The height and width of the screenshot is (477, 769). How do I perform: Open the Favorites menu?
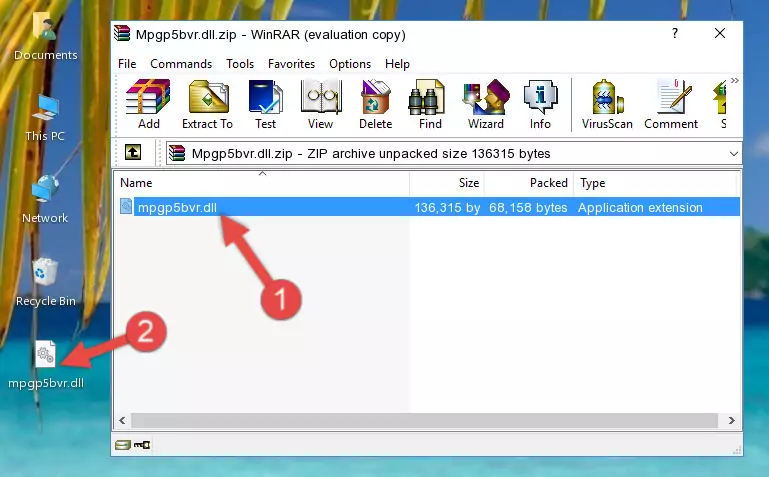pyautogui.click(x=291, y=64)
